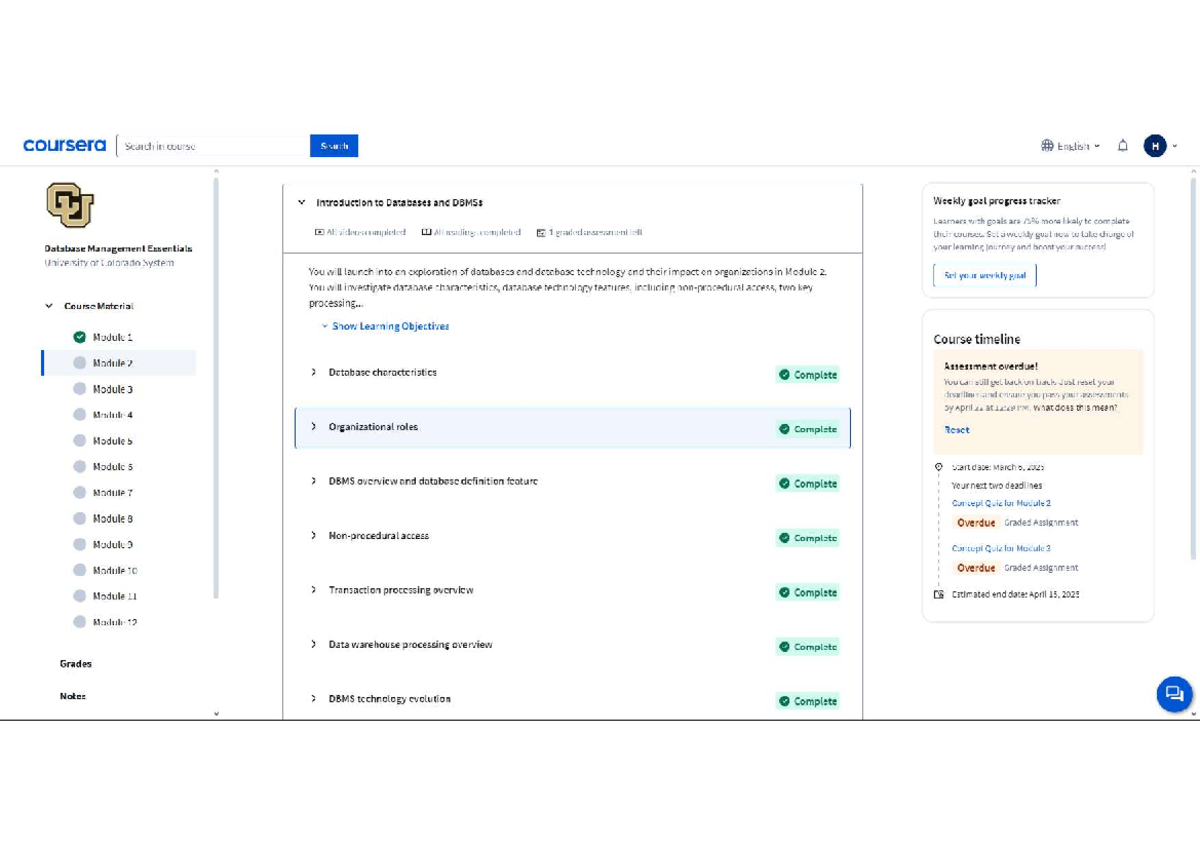The image size is (1200, 848).
Task: Click the Reset deadlines link
Action: pyautogui.click(x=957, y=430)
